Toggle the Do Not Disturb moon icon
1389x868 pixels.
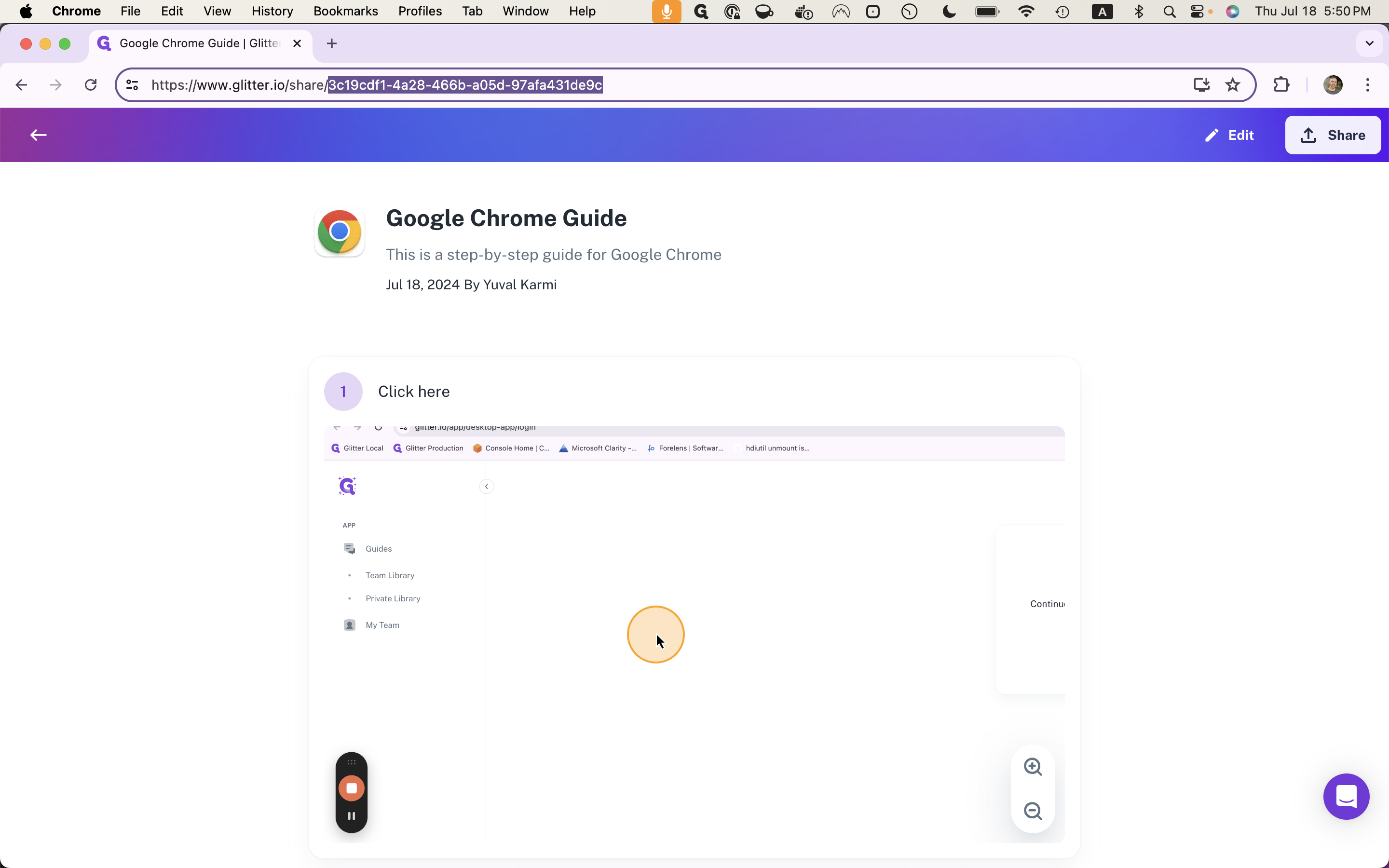(x=949, y=12)
